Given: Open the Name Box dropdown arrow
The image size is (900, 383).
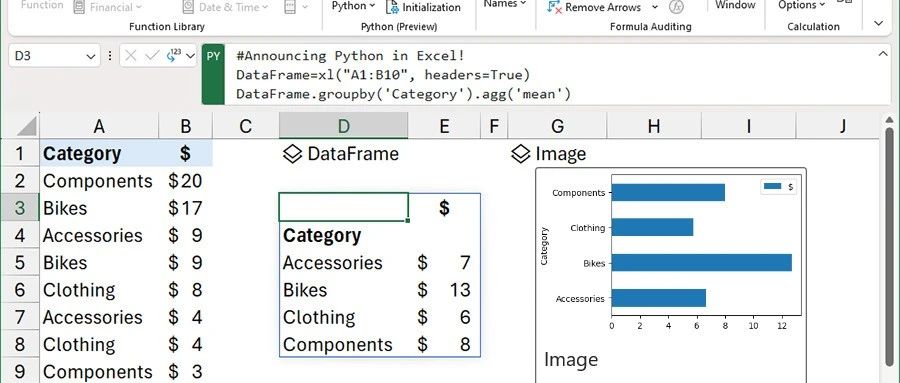Looking at the screenshot, I should click(90, 56).
